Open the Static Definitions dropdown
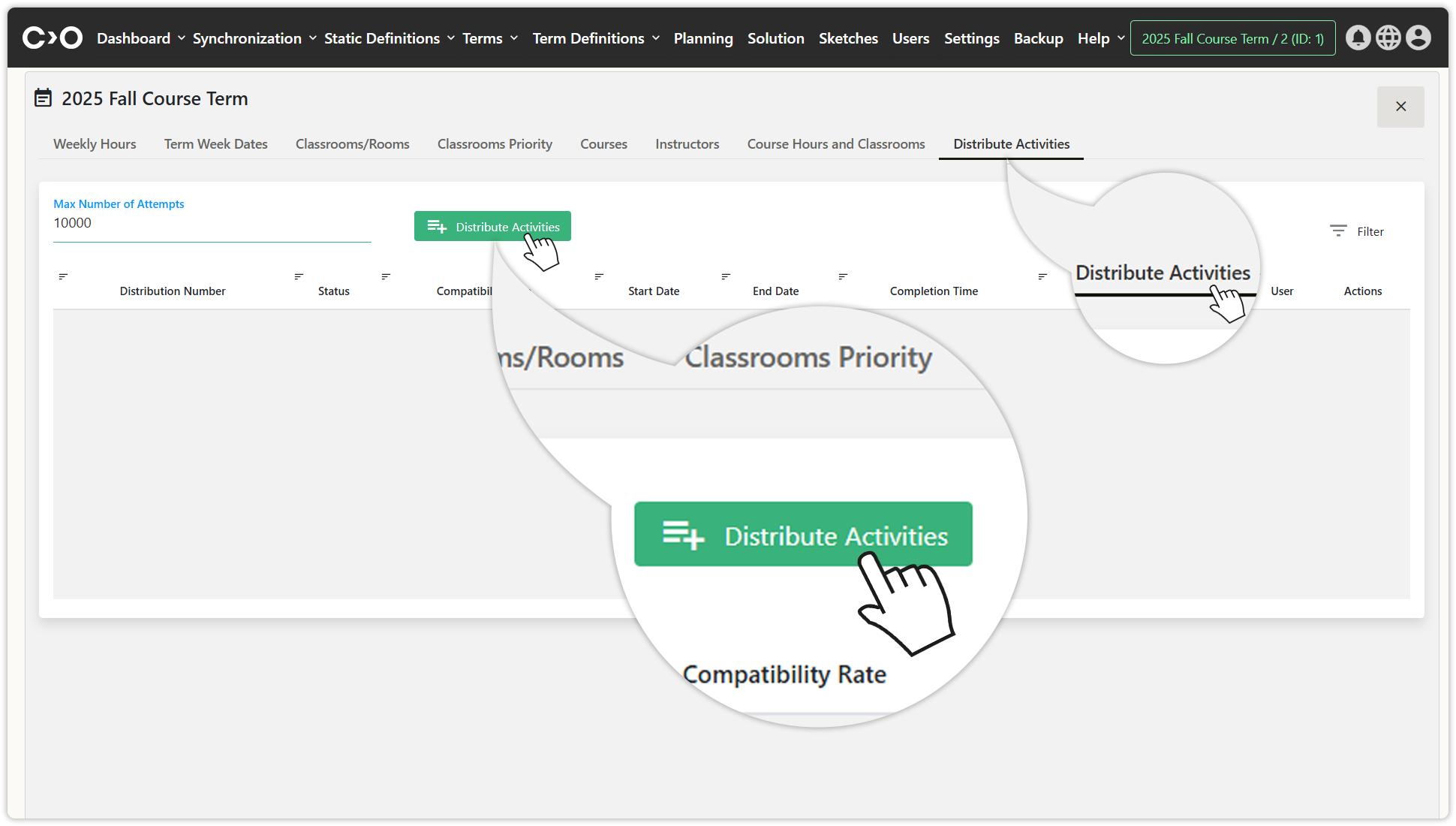The image size is (1456, 826). pos(389,38)
